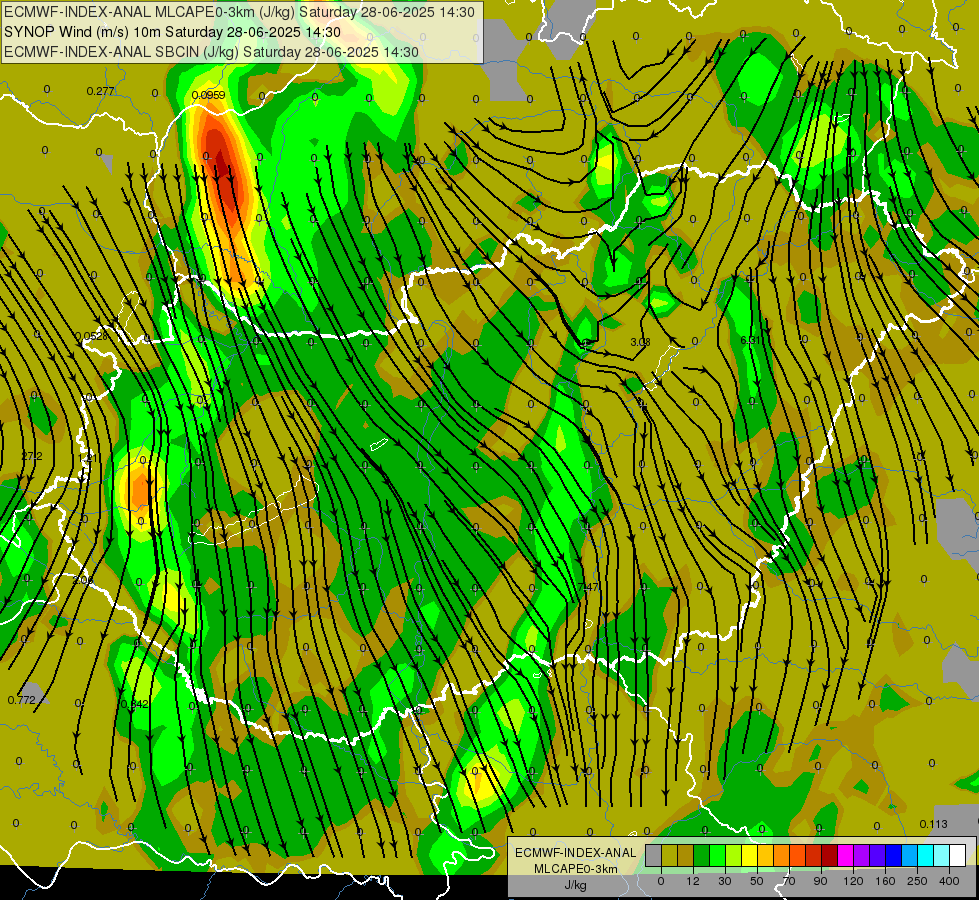Click the legend tick label 160
This screenshot has height=900, width=979.
(885, 881)
